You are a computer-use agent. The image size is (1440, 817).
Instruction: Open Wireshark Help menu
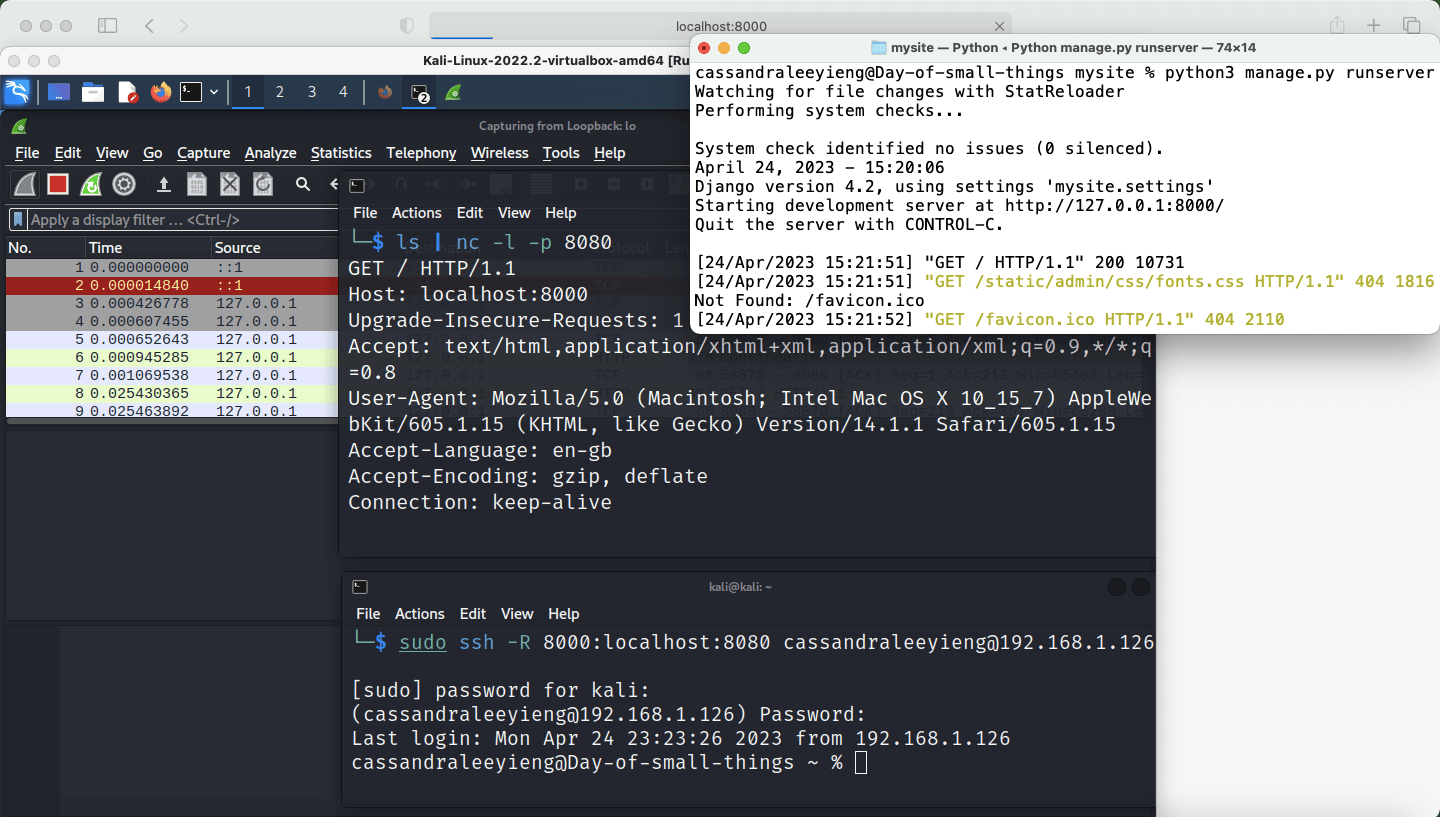(x=609, y=153)
